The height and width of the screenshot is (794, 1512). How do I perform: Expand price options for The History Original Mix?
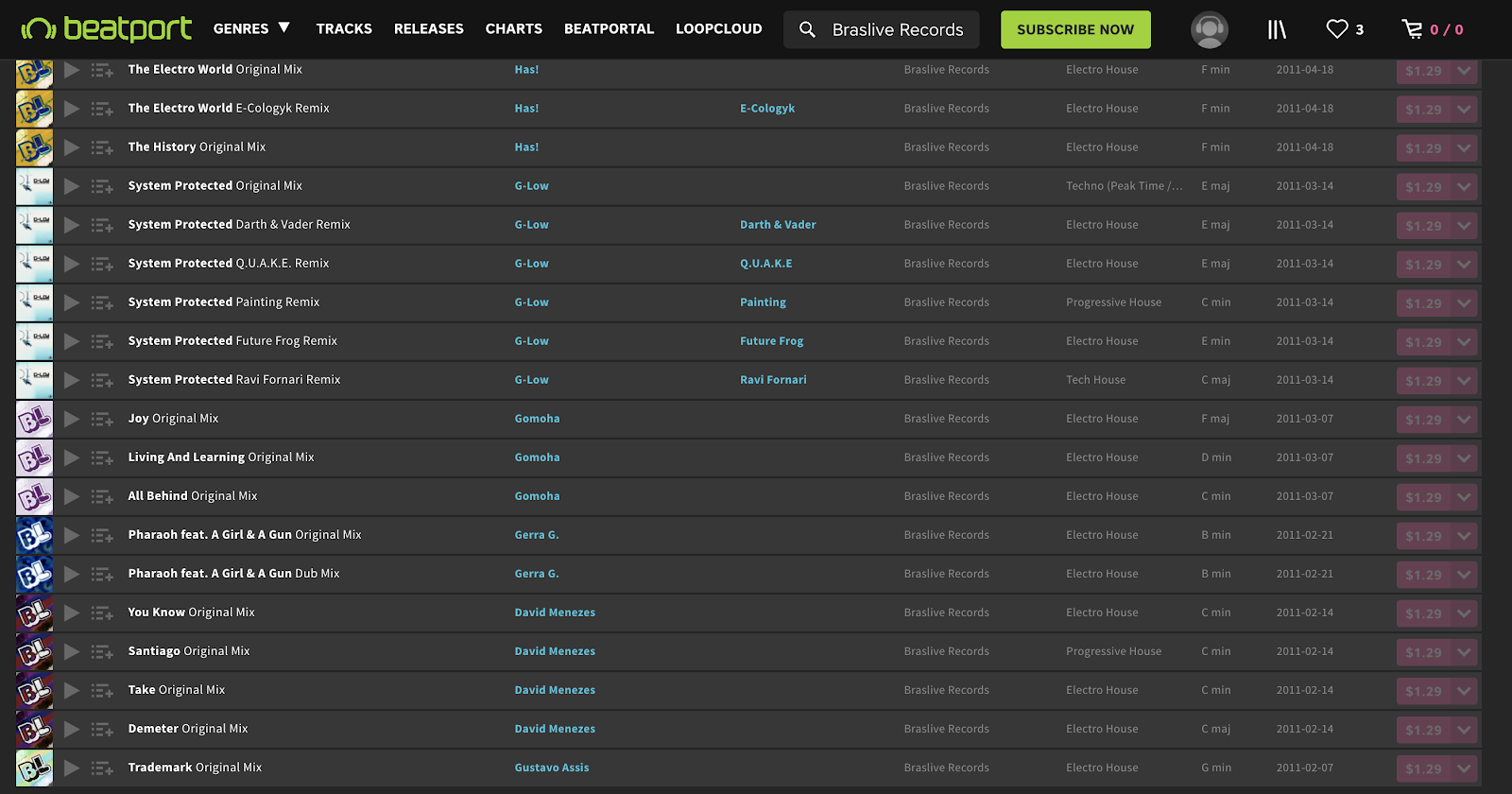click(x=1464, y=147)
